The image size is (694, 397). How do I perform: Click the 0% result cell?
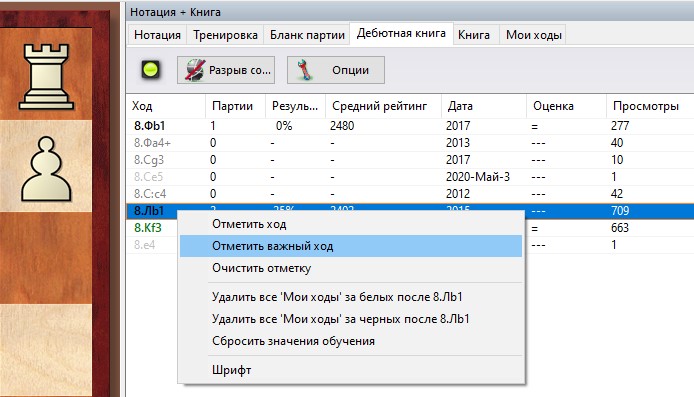pyautogui.click(x=284, y=126)
